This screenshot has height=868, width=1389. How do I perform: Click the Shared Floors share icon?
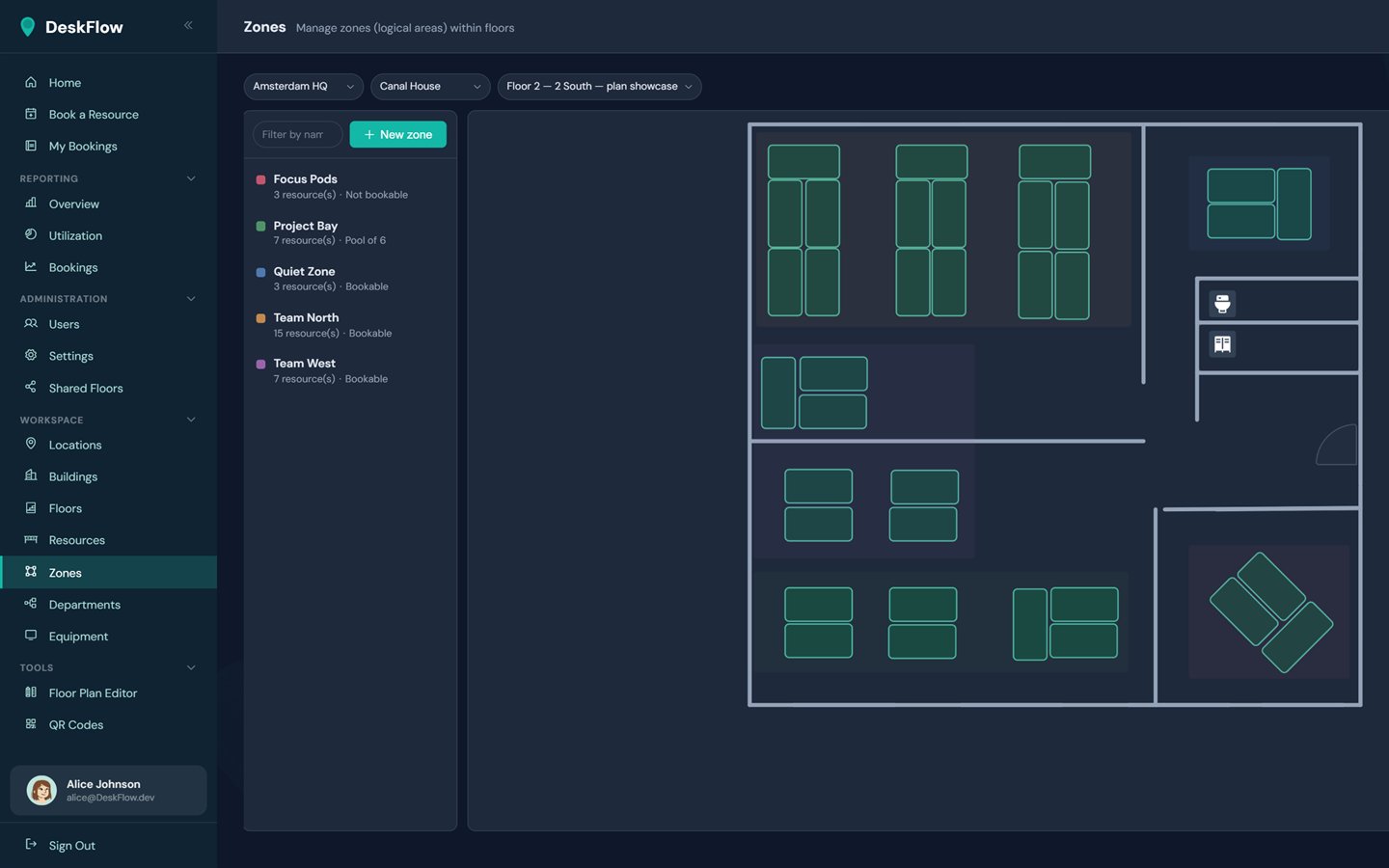31,388
